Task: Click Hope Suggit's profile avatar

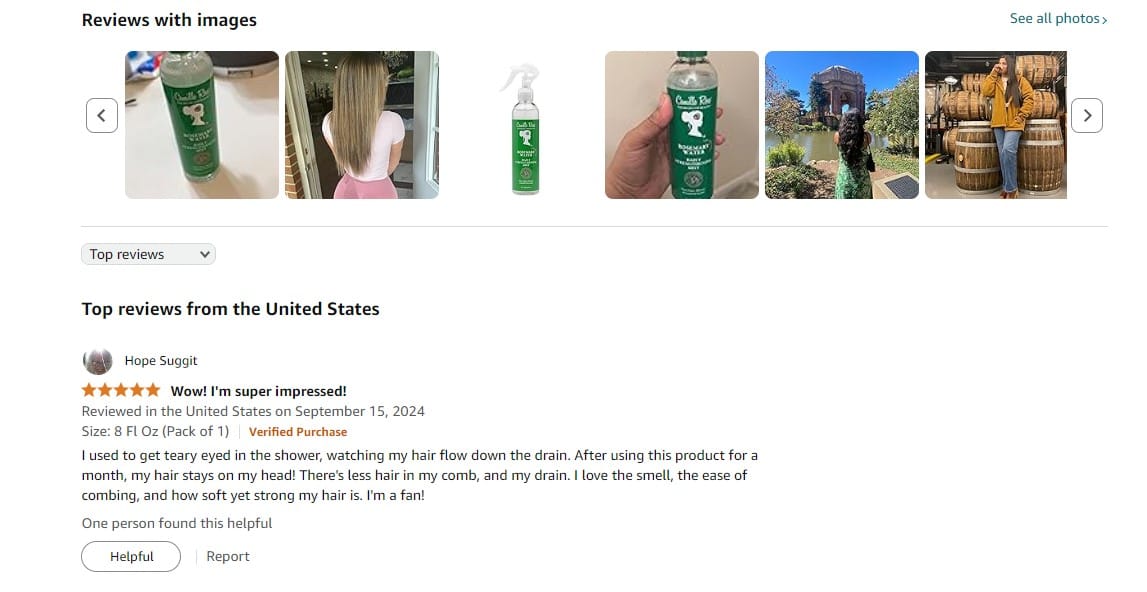Action: pyautogui.click(x=97, y=361)
